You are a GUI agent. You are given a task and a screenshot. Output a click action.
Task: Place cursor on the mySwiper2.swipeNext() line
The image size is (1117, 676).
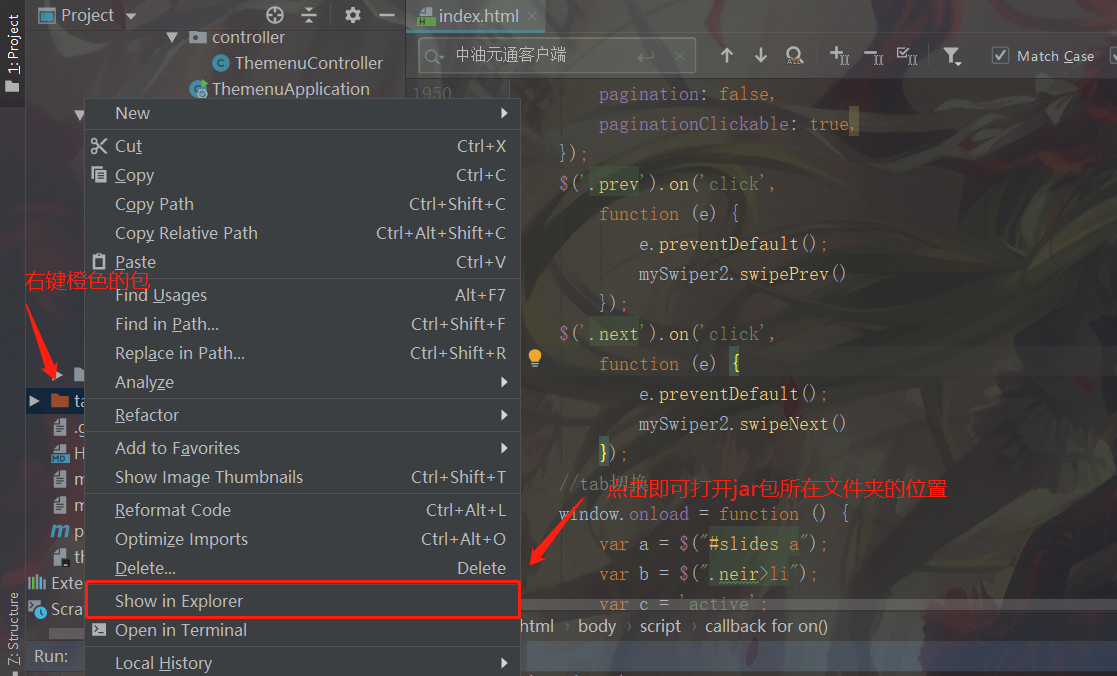click(742, 425)
